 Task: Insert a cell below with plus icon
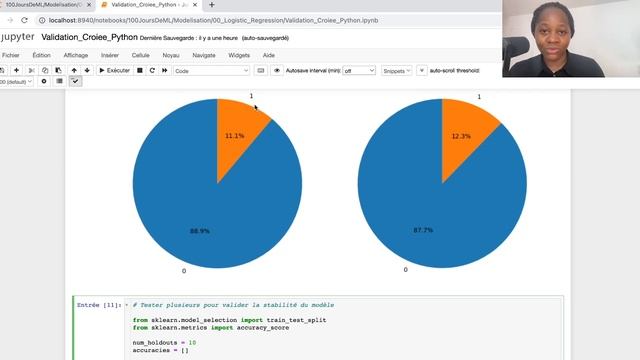[x=16, y=71]
